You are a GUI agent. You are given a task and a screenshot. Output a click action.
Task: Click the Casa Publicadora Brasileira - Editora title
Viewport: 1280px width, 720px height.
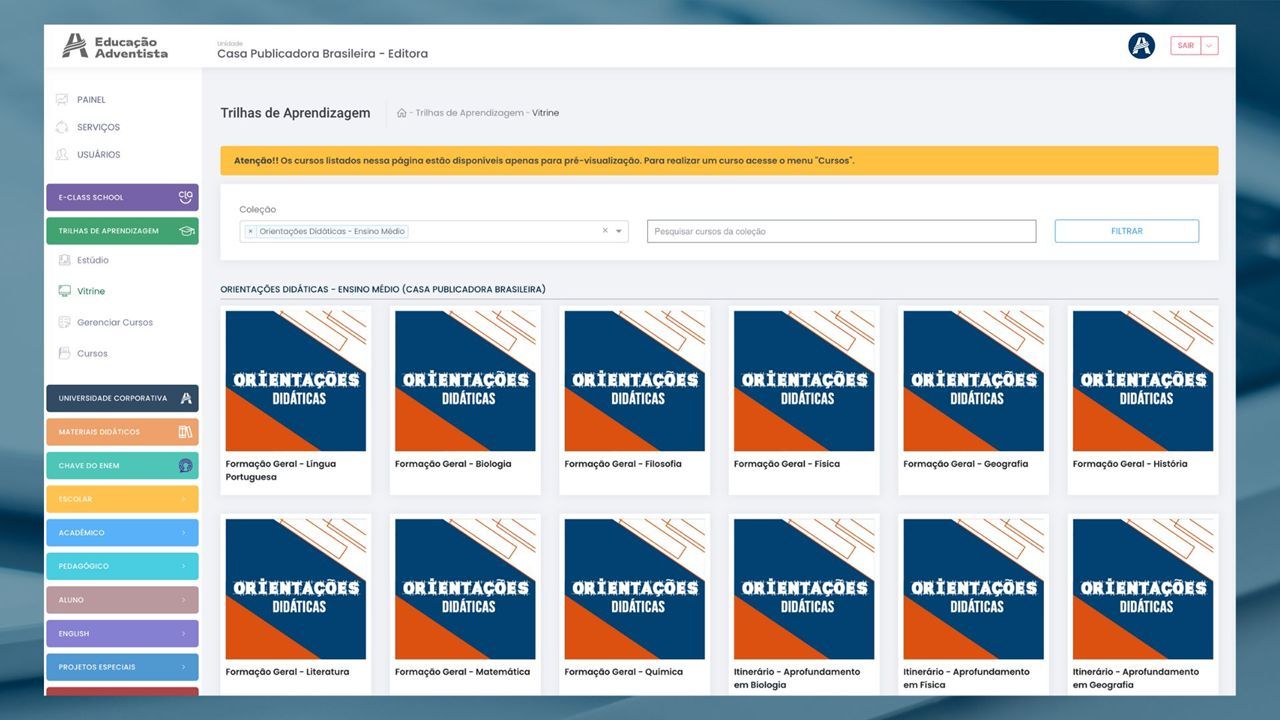(x=322, y=54)
